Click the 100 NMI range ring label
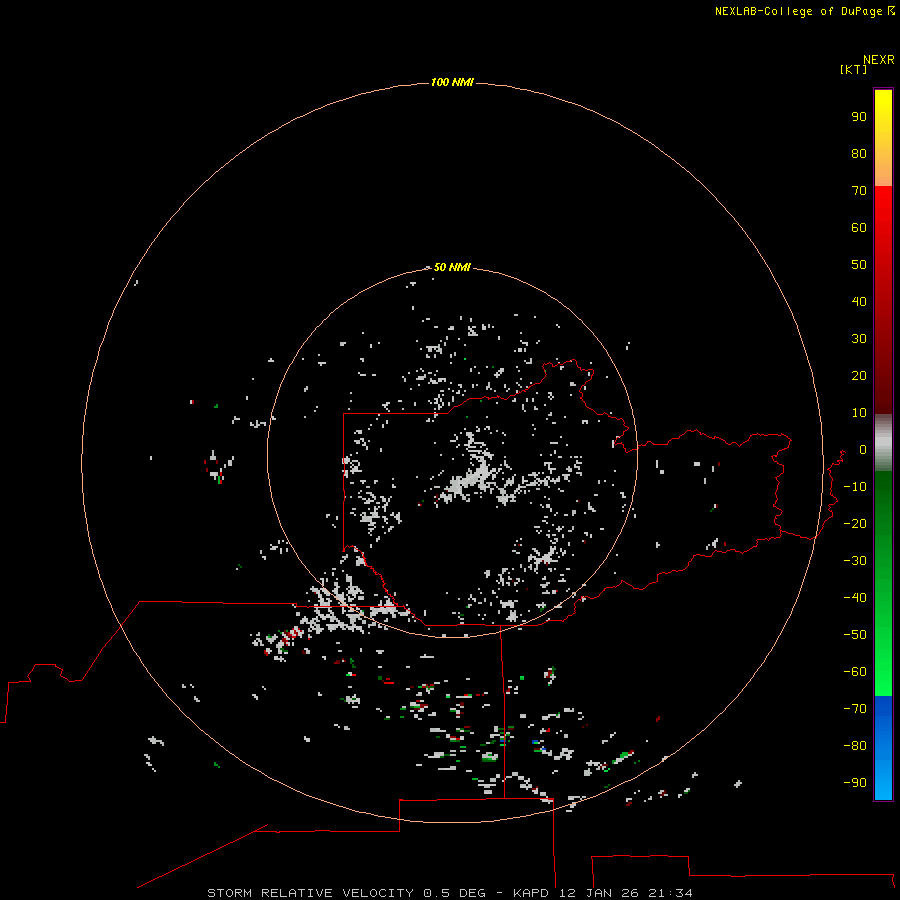Screen dimensions: 900x900 click(x=452, y=83)
